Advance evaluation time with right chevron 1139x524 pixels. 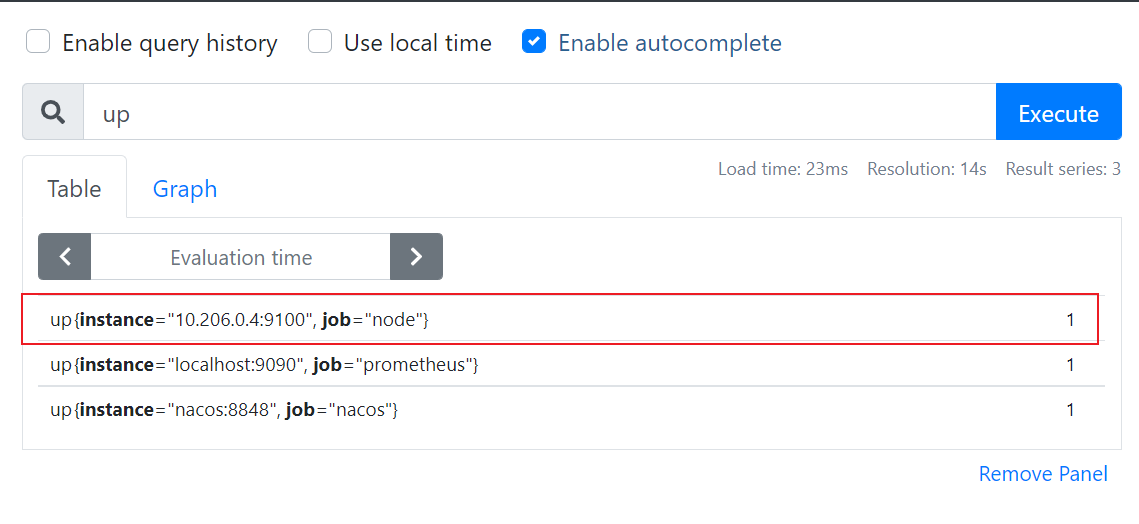tap(416, 257)
